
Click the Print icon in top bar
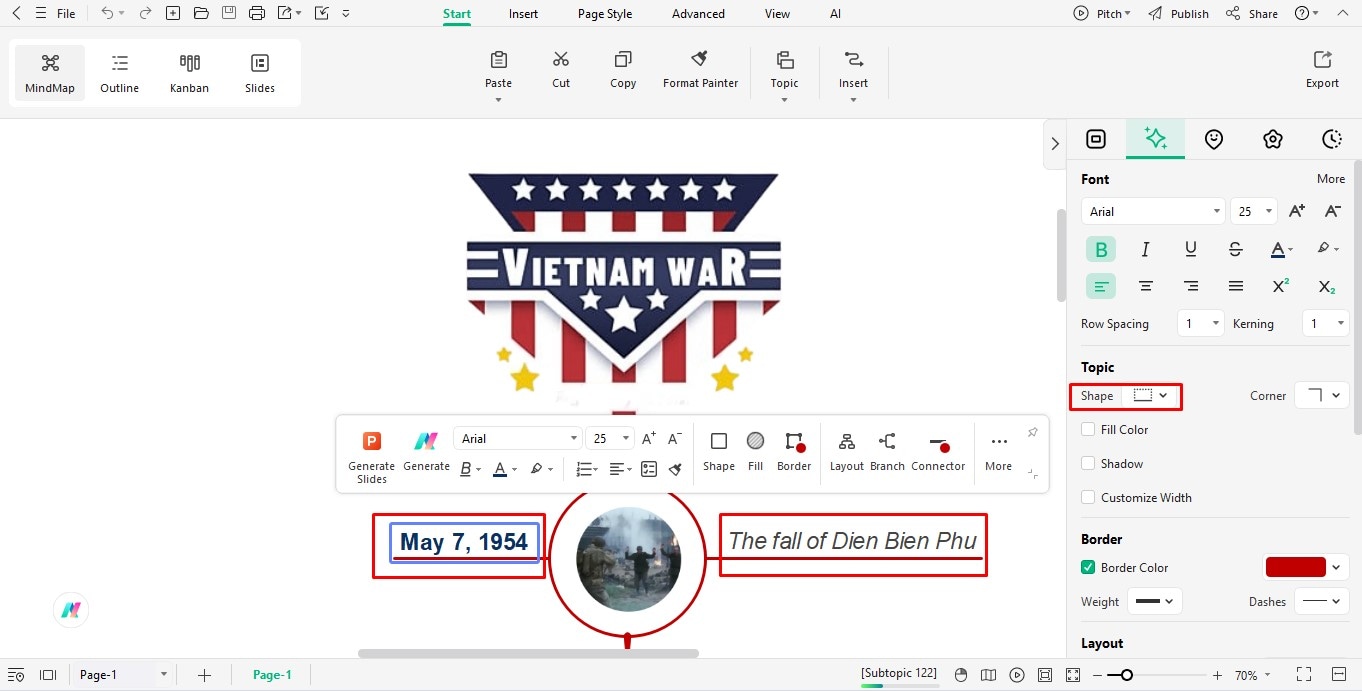257,13
